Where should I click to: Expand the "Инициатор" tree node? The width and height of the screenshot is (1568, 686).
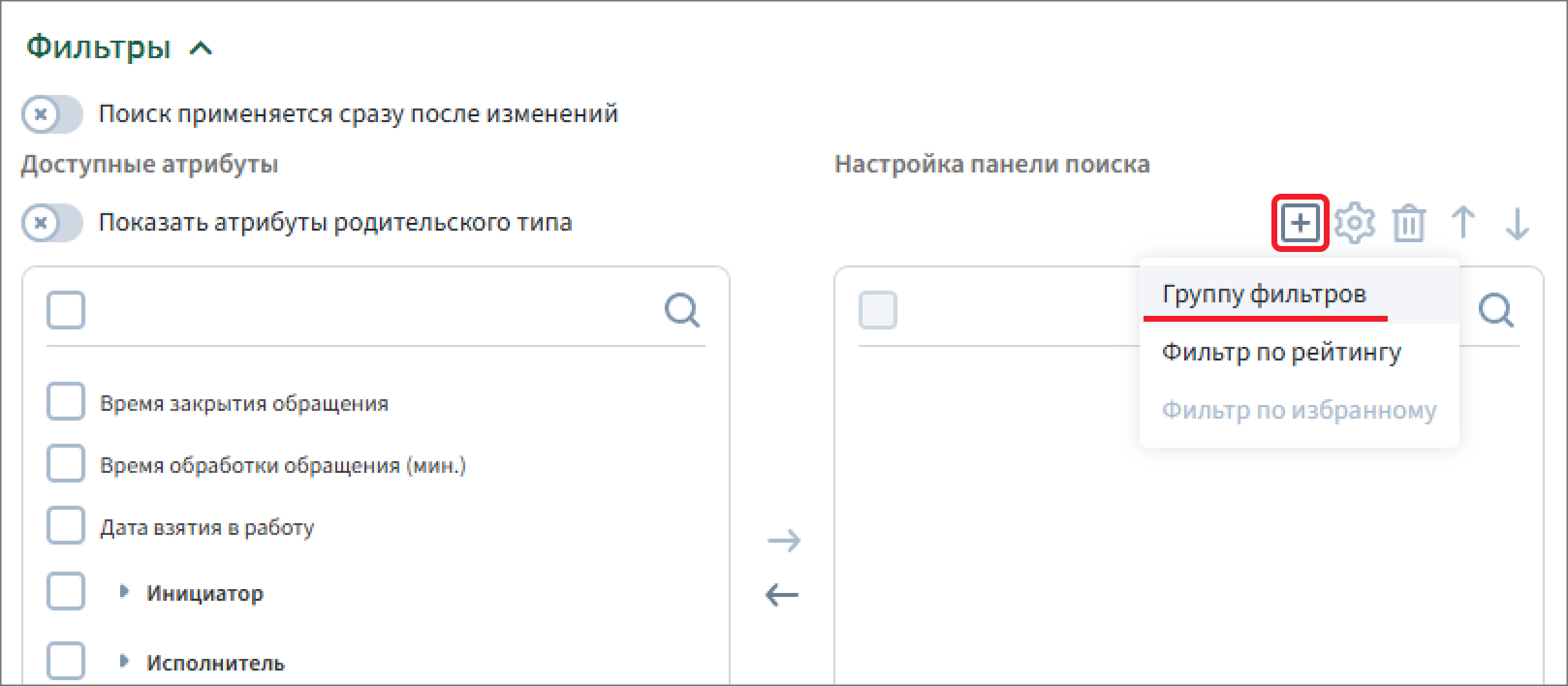click(123, 591)
